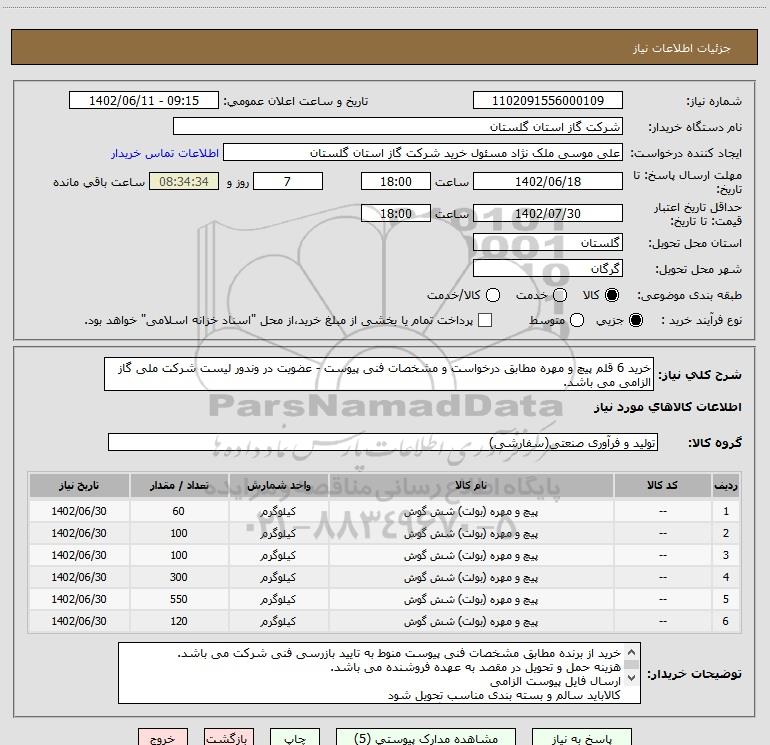This screenshot has height=745, width=770.
Task: Select the جزیی purchase type radio
Action: (635, 320)
